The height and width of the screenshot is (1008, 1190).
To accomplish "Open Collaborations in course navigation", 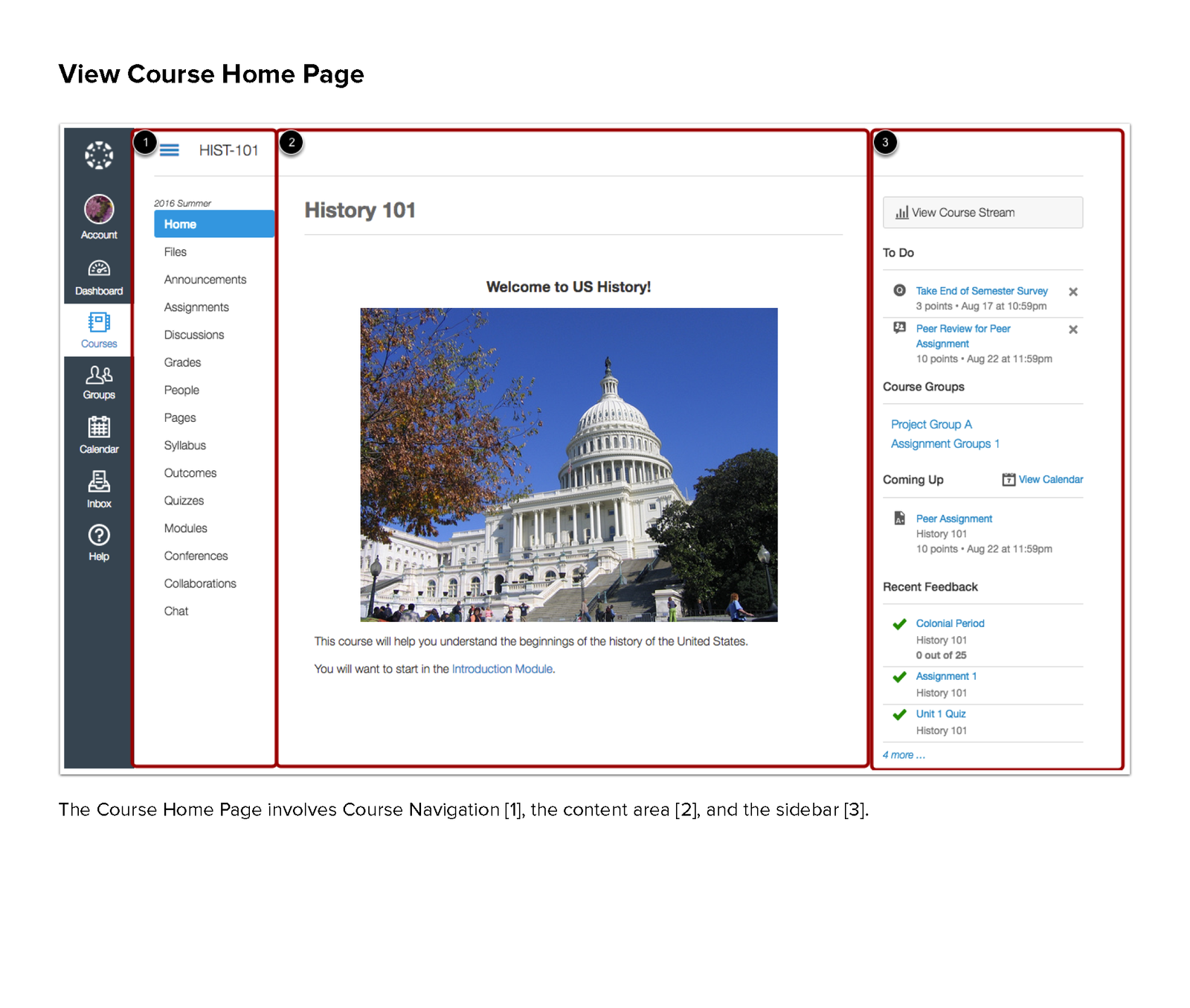I will [x=200, y=583].
